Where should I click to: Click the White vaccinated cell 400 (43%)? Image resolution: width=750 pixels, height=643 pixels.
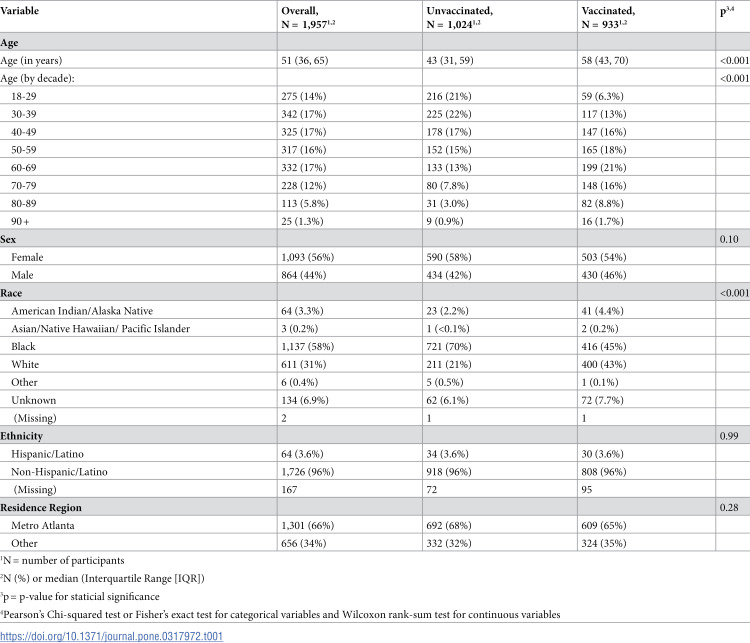(x=604, y=364)
